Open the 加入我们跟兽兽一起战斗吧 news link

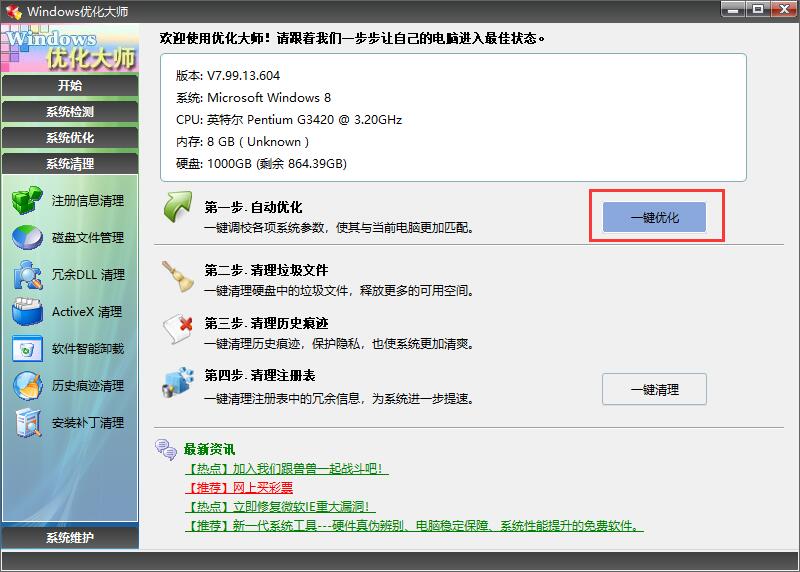click(x=287, y=468)
